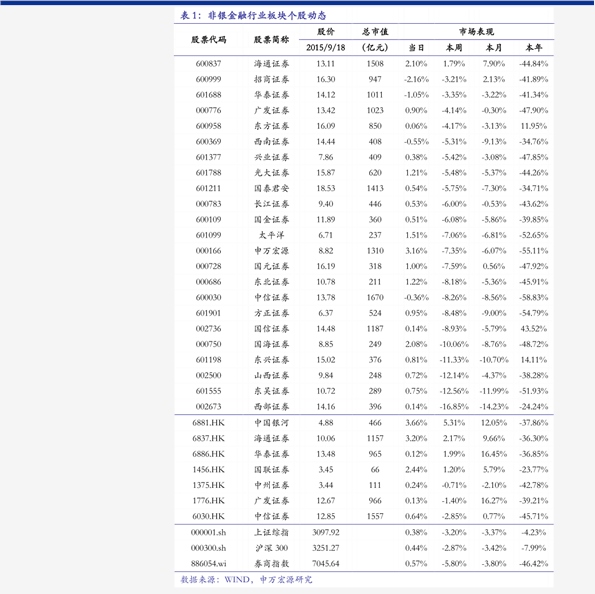Image resolution: width=595 pixels, height=594 pixels.
Task: Click stock code 601377
Action: point(208,157)
